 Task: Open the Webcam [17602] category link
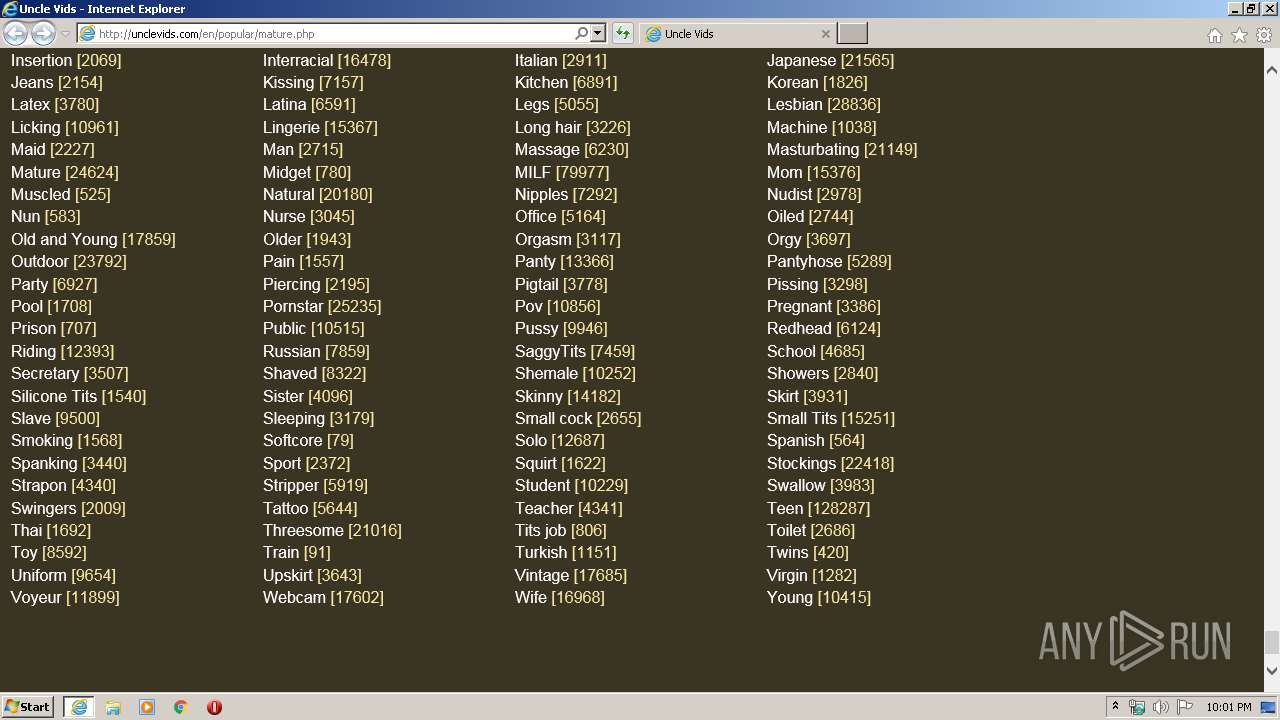coord(323,597)
